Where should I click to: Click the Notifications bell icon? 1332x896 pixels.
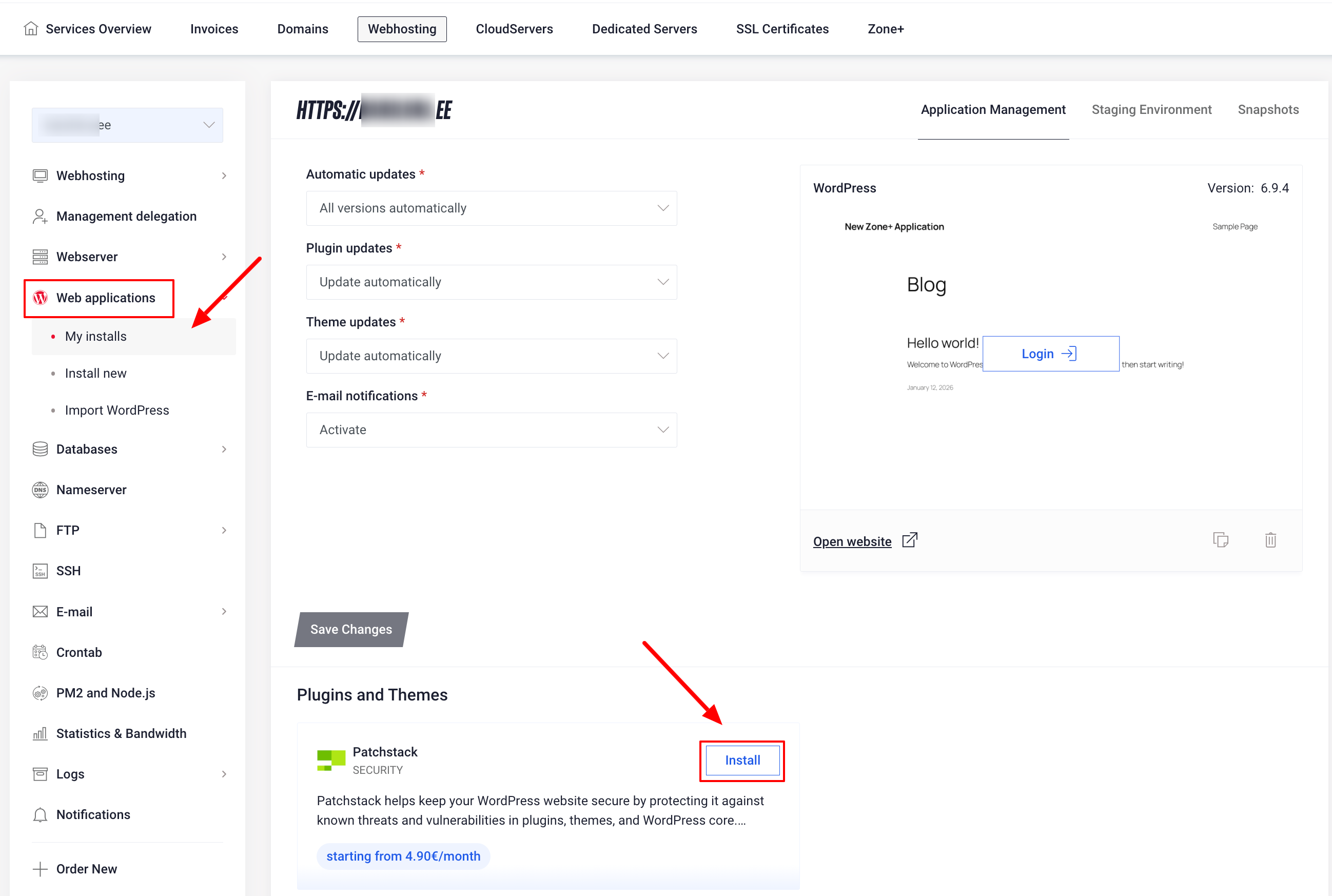40,814
